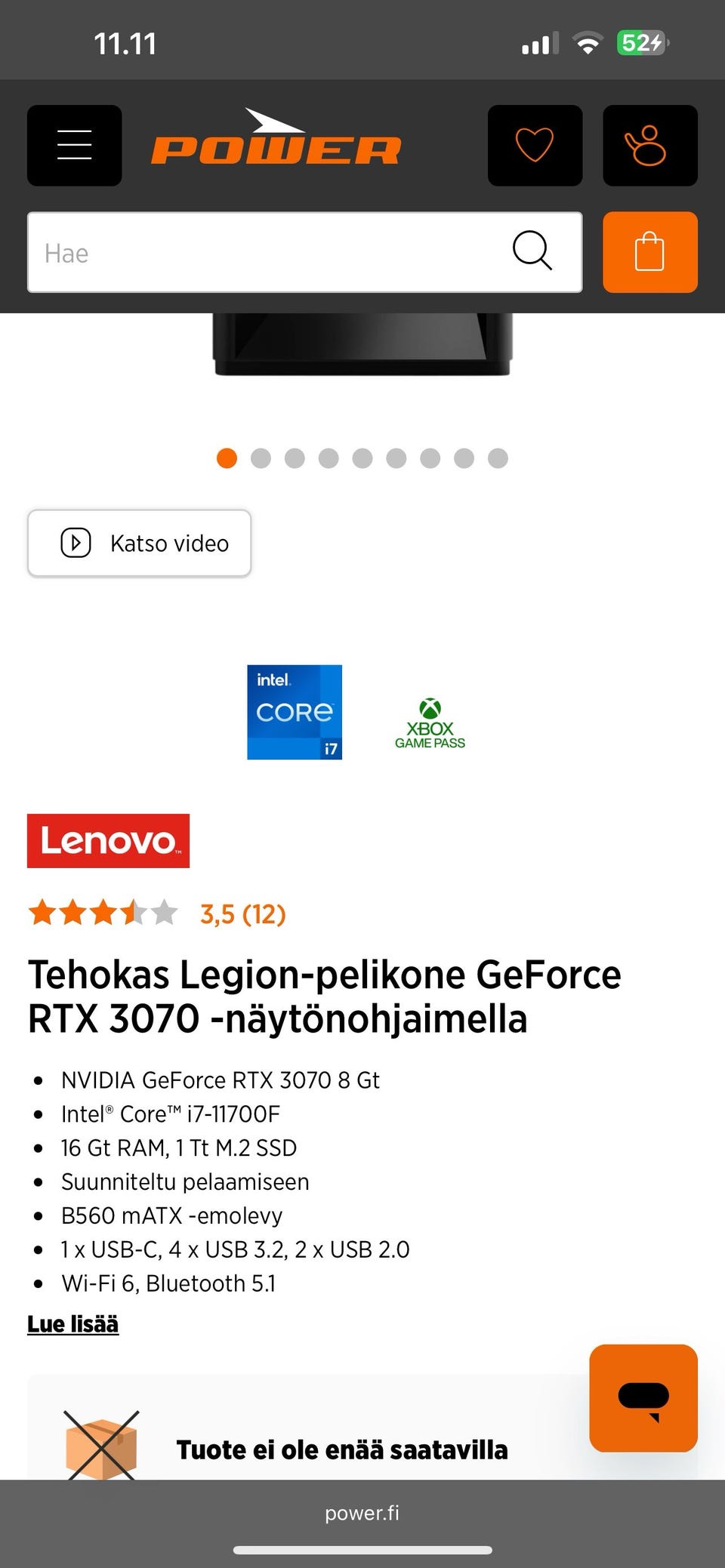Open the wishlist heart icon

(535, 145)
